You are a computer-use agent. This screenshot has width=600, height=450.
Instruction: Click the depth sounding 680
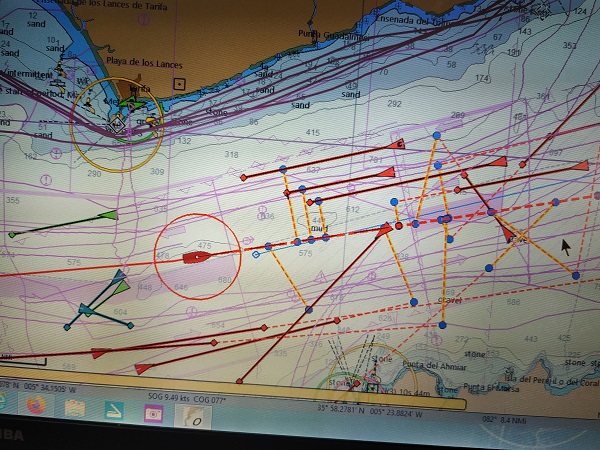pyautogui.click(x=224, y=280)
